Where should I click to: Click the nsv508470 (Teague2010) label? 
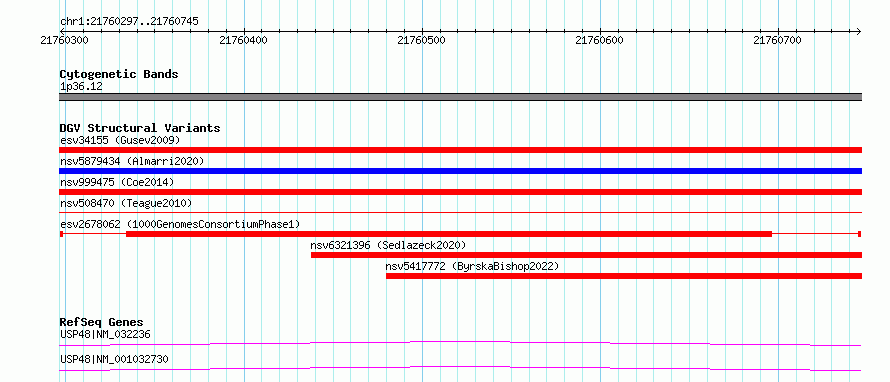pyautogui.click(x=126, y=203)
